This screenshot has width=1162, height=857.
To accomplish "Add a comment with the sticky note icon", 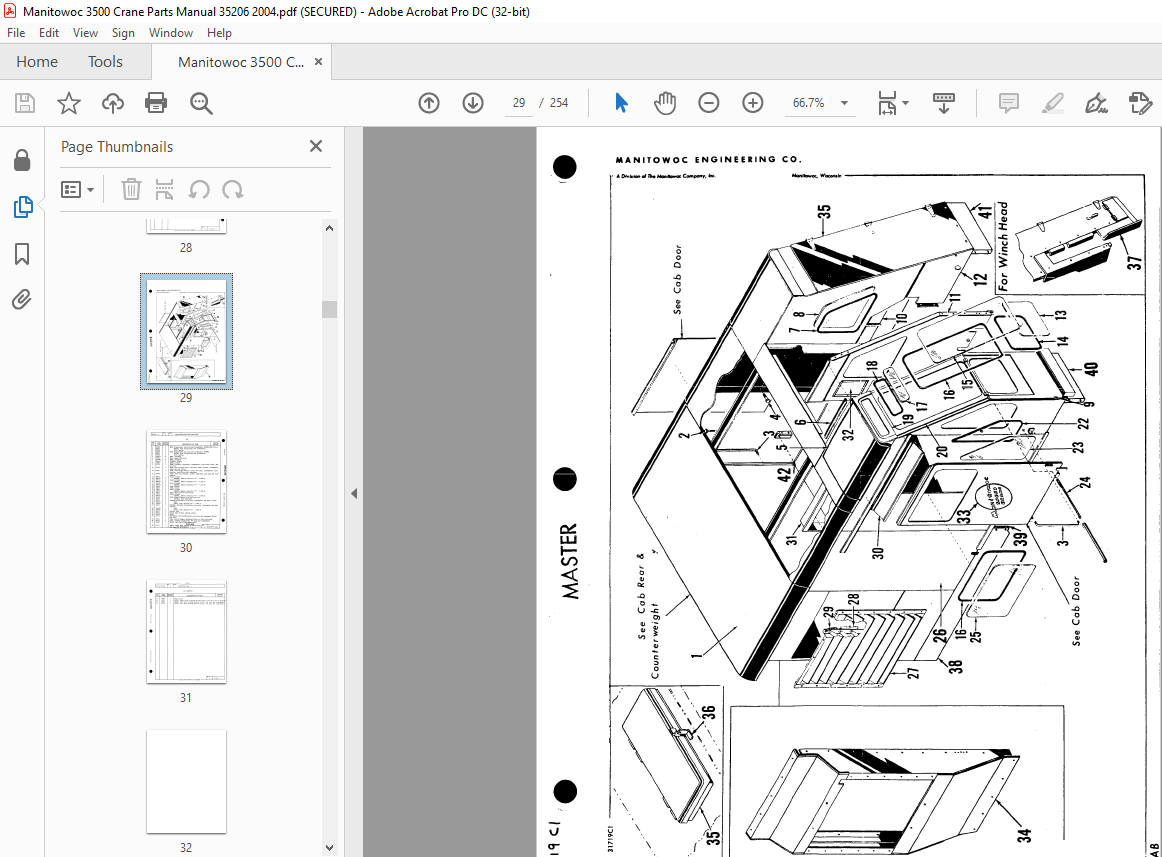I will click(x=1009, y=103).
